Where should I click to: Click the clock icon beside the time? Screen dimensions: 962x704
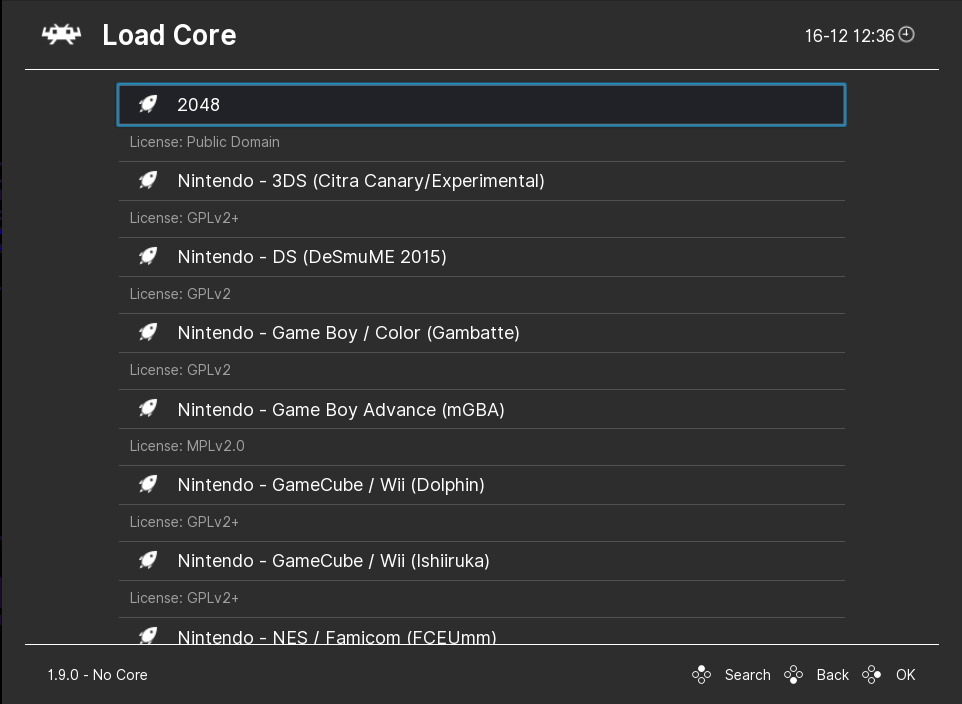906,35
